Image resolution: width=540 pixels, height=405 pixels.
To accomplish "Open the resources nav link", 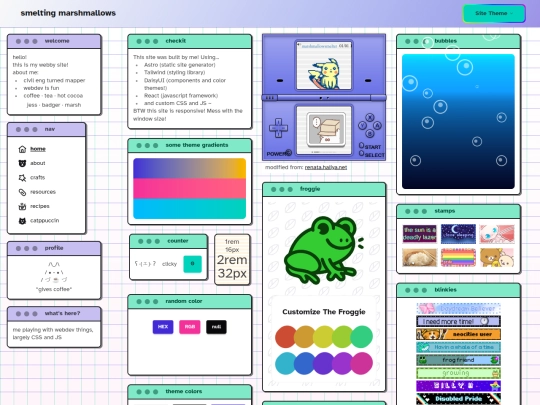I will tap(43, 192).
